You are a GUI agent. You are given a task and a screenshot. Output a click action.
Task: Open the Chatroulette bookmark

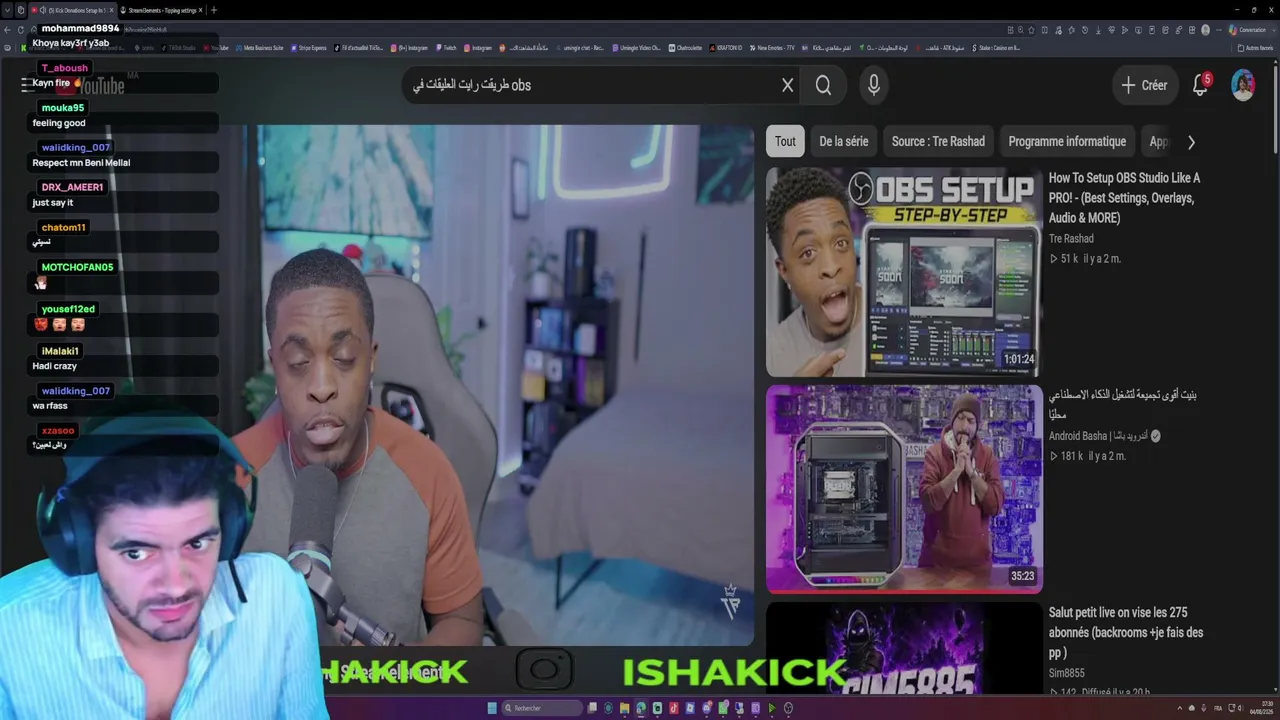pos(687,47)
